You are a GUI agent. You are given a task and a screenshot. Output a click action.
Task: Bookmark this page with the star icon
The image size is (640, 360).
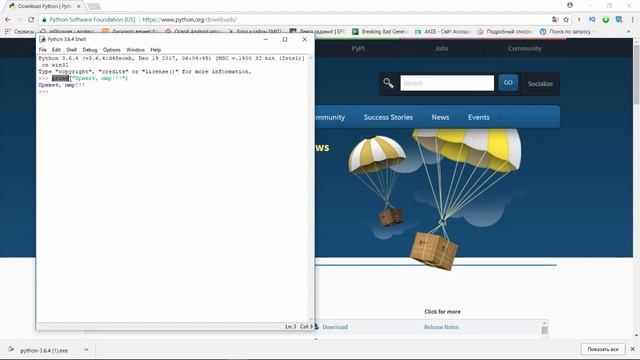click(x=566, y=20)
